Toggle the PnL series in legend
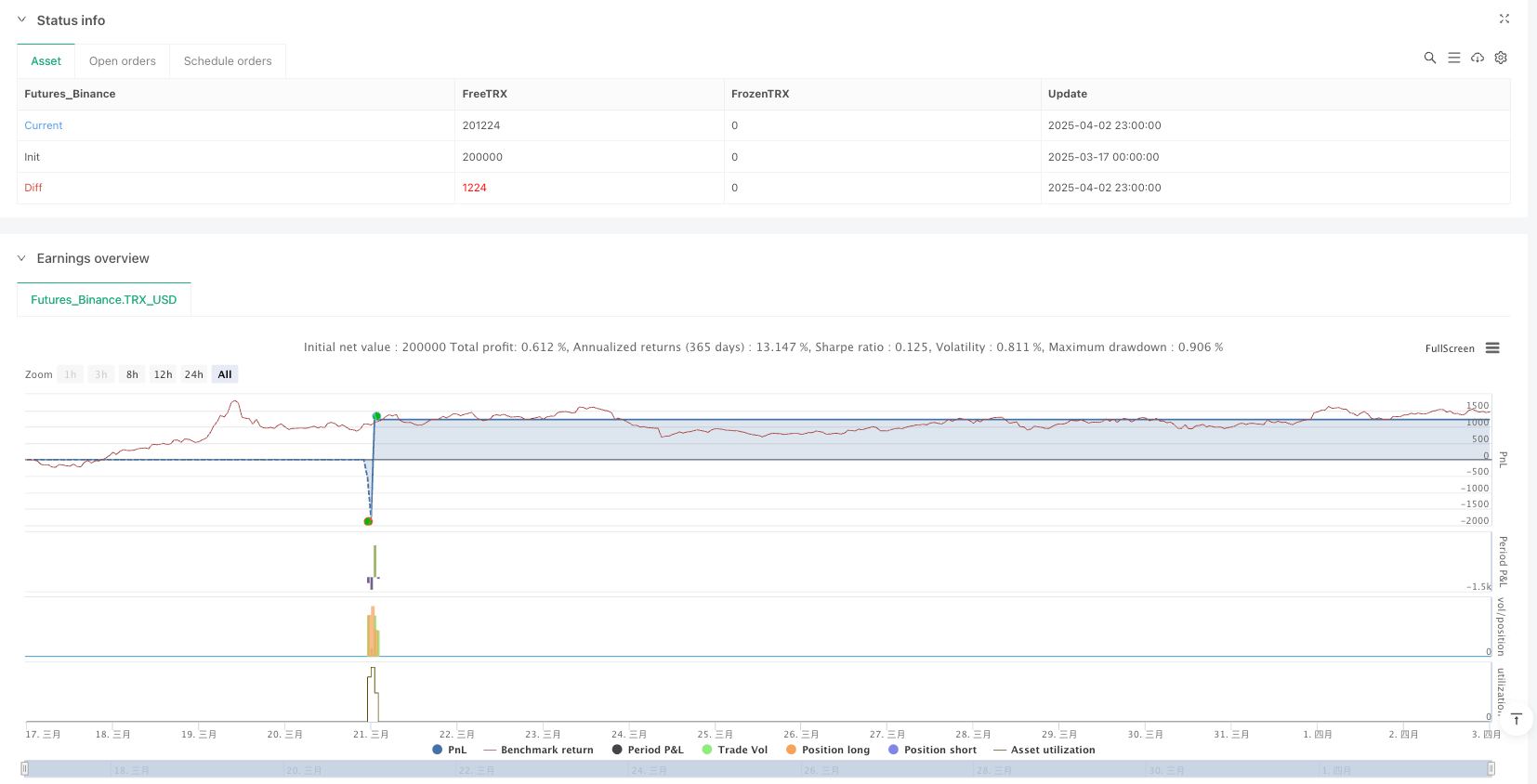This screenshot has width=1537, height=784. click(450, 750)
